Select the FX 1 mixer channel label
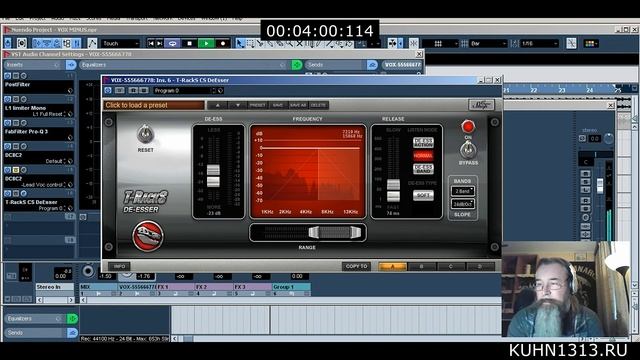Image resolution: width=640 pixels, height=360 pixels. [176, 287]
